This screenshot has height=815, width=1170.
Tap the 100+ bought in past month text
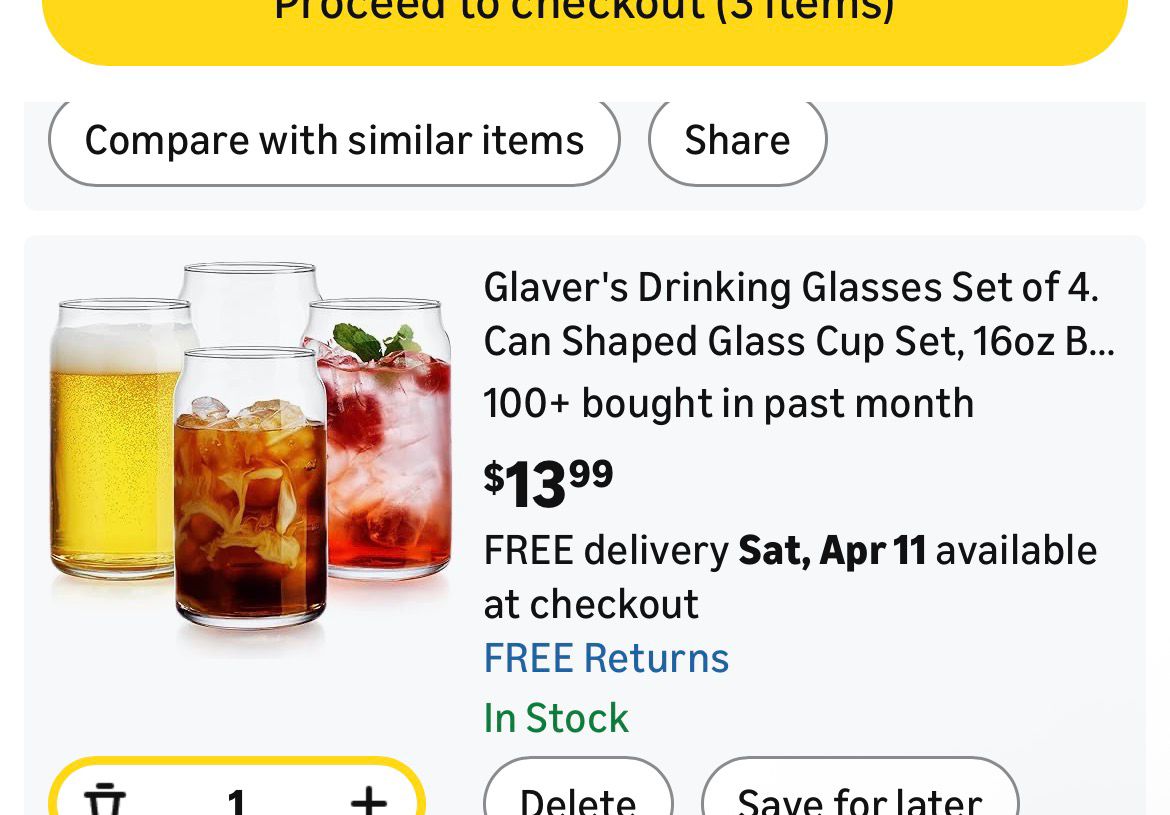(x=728, y=404)
